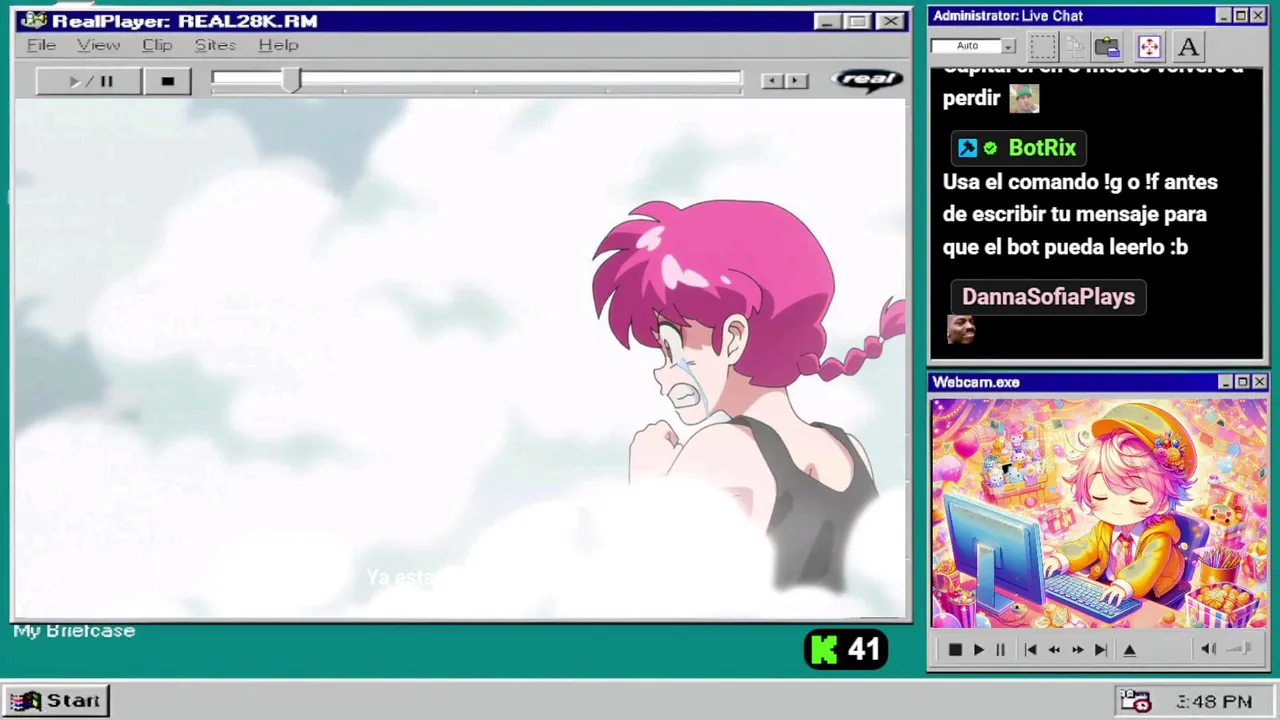Click the BotRix username in chat
The width and height of the screenshot is (1280, 720).
[1042, 148]
